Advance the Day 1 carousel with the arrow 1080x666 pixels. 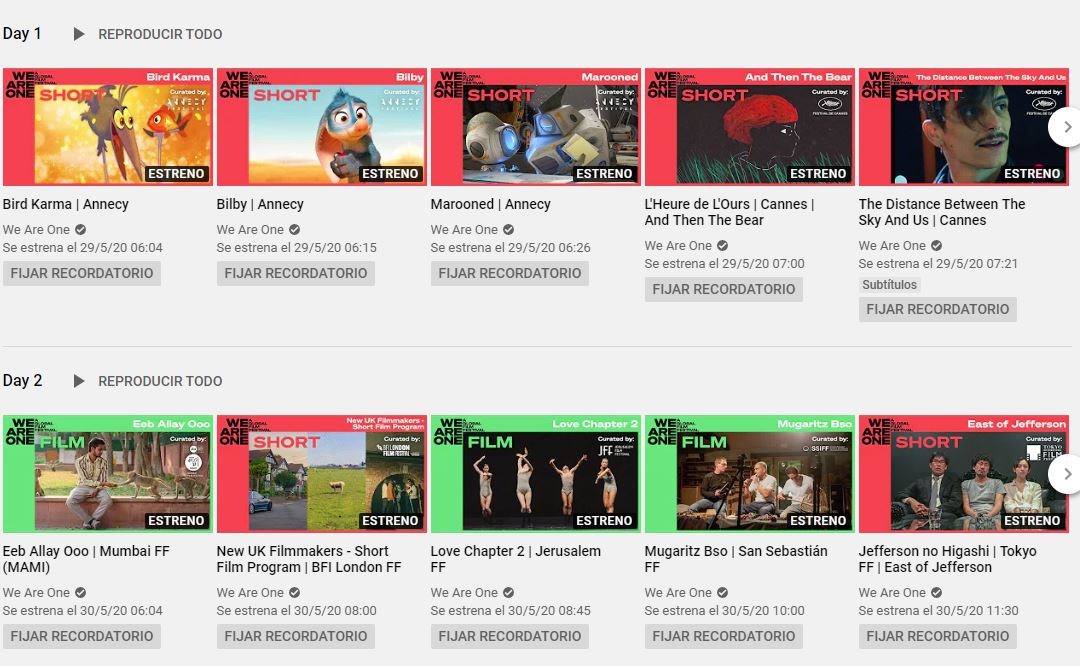1066,127
